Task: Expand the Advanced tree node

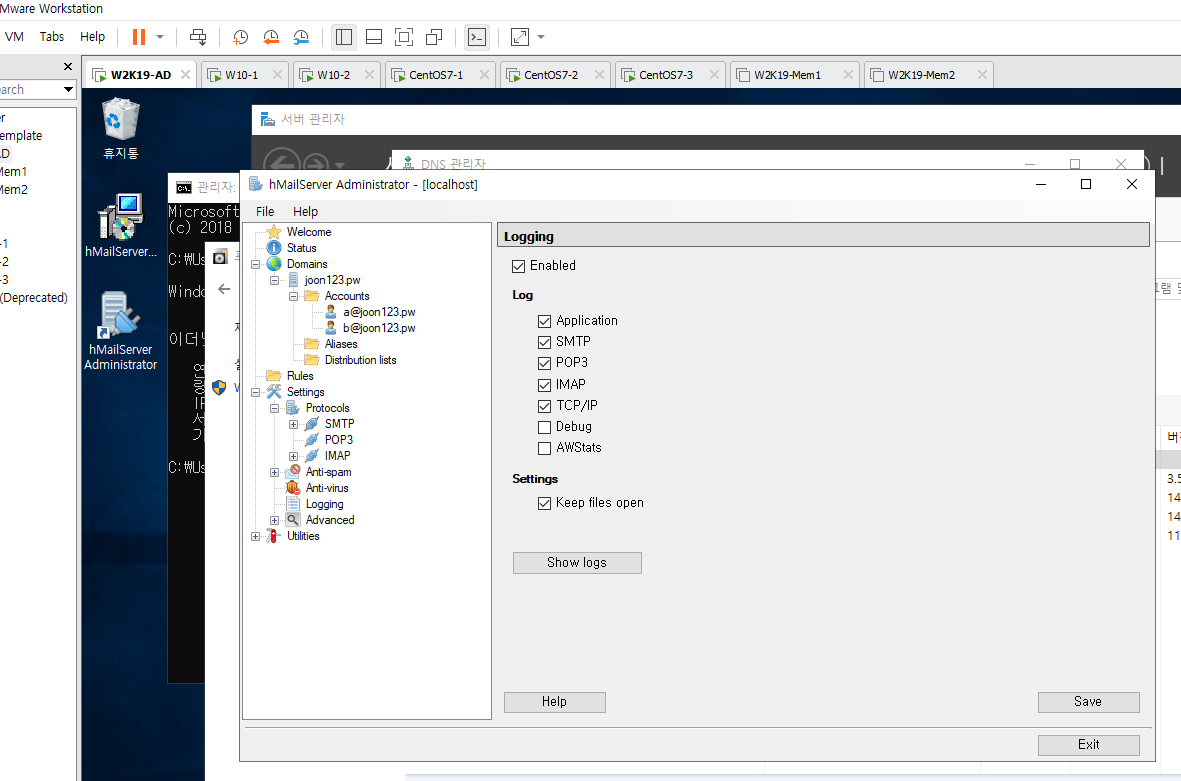Action: (x=274, y=520)
